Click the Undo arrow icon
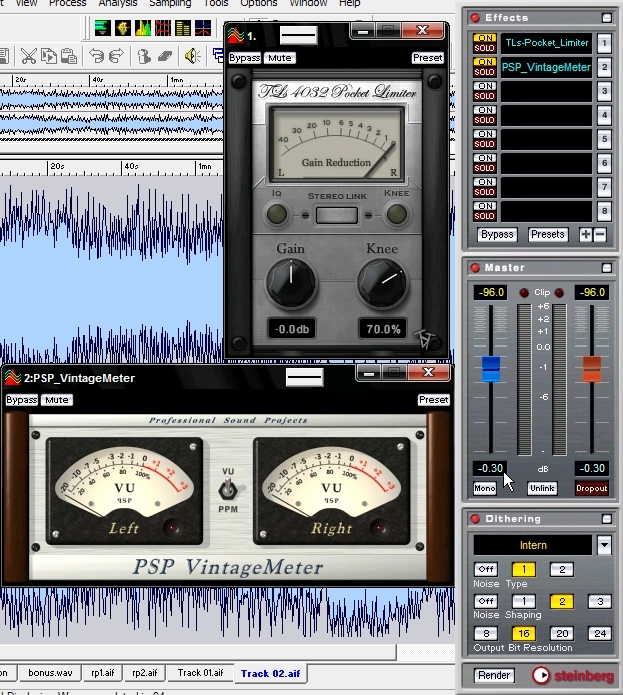The width and height of the screenshot is (623, 695). (96, 56)
